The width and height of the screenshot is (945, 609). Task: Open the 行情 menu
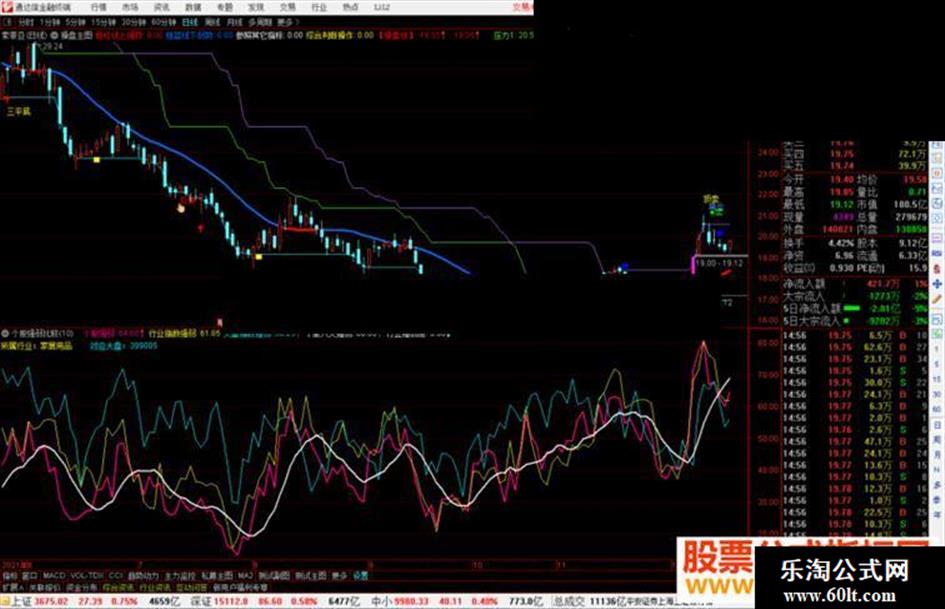98,7
